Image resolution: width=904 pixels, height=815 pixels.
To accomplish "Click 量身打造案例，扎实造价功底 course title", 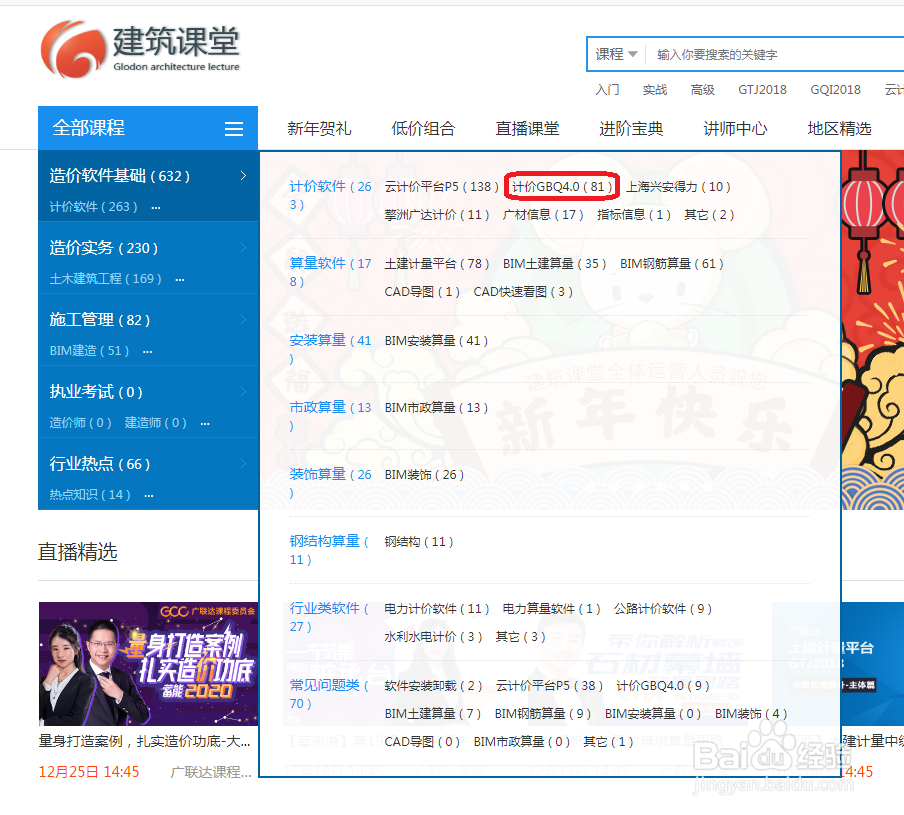I will (144, 741).
